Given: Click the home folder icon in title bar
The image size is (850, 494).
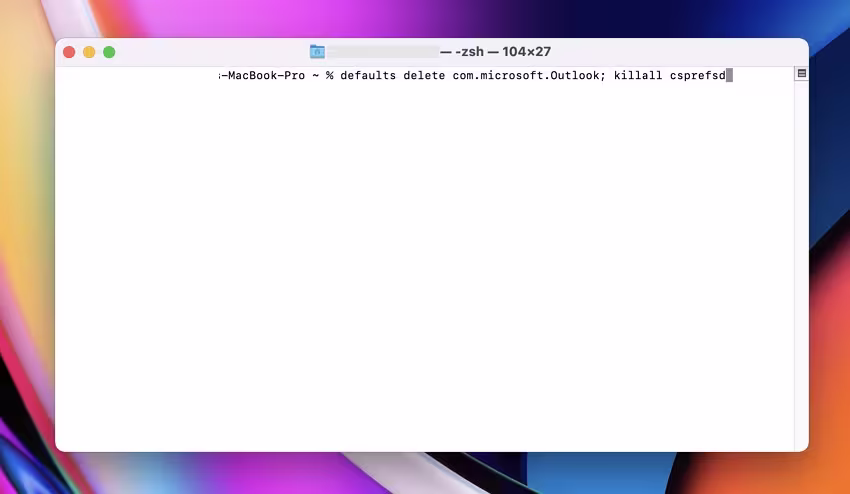Looking at the screenshot, I should [x=317, y=52].
